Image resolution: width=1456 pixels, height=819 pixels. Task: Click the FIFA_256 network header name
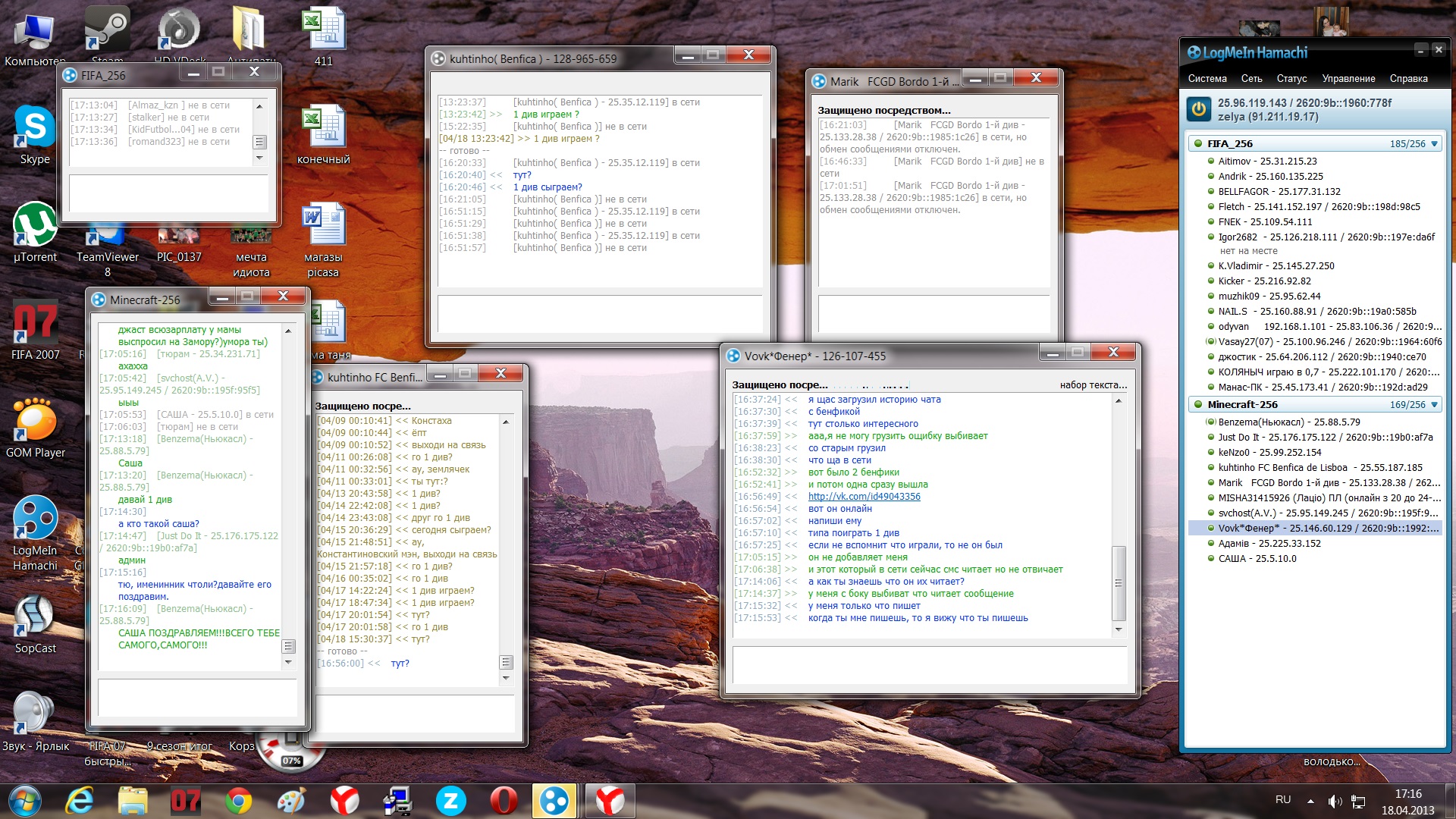(1229, 144)
